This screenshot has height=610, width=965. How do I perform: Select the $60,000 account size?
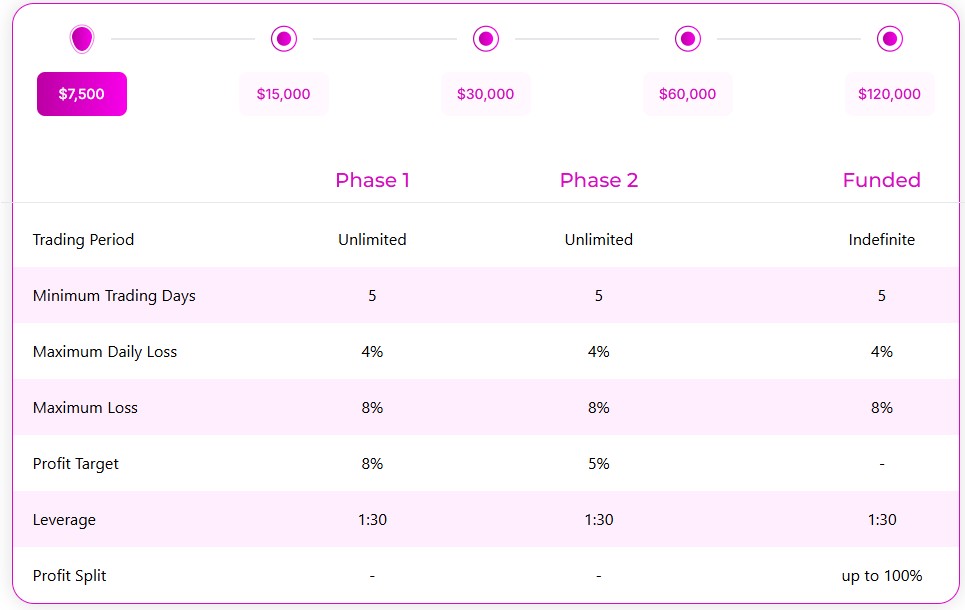coord(687,94)
